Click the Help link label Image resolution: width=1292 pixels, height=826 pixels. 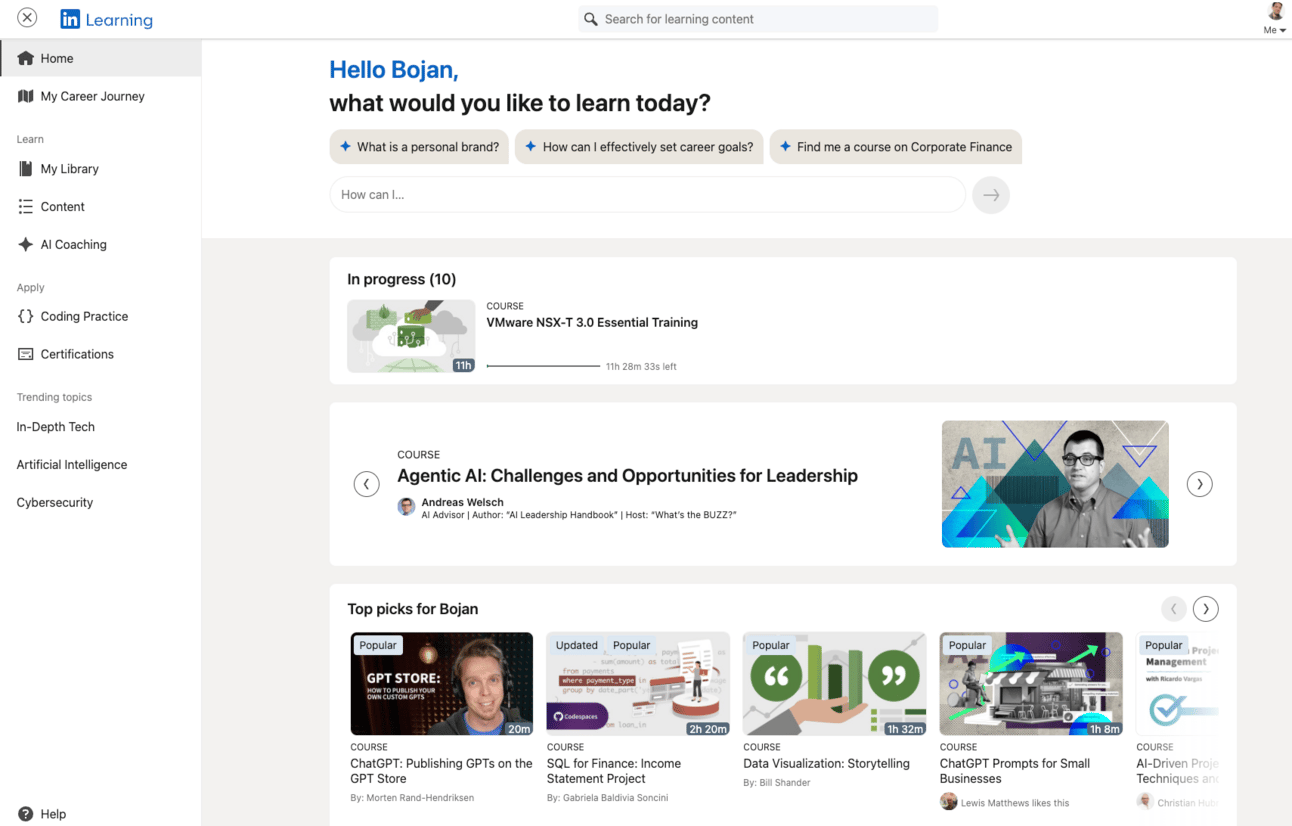pyautogui.click(x=53, y=814)
